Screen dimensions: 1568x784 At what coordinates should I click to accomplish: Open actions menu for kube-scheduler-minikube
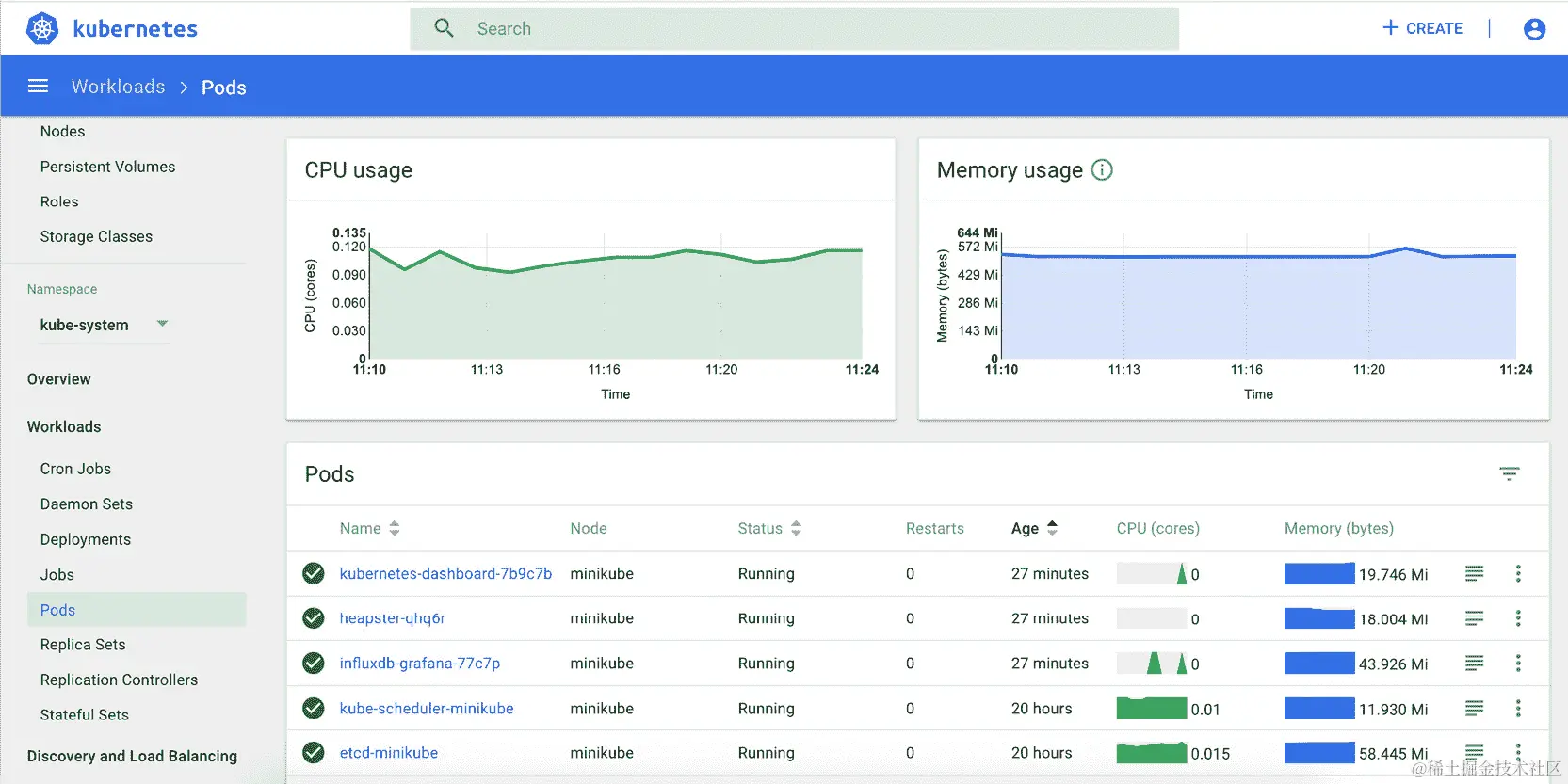(1518, 708)
